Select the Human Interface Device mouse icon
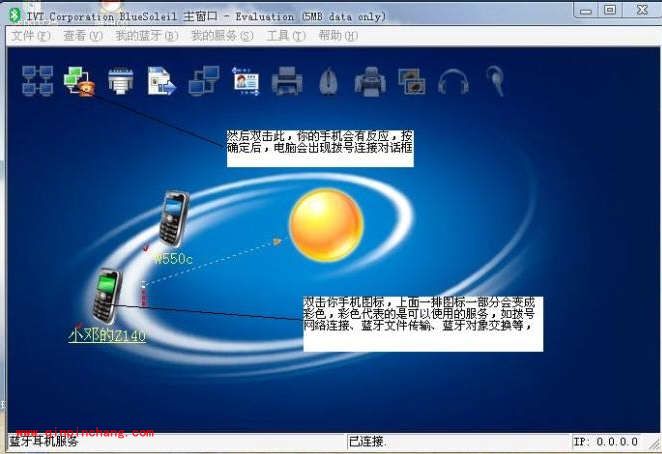This screenshot has height=454, width=662. coord(330,79)
